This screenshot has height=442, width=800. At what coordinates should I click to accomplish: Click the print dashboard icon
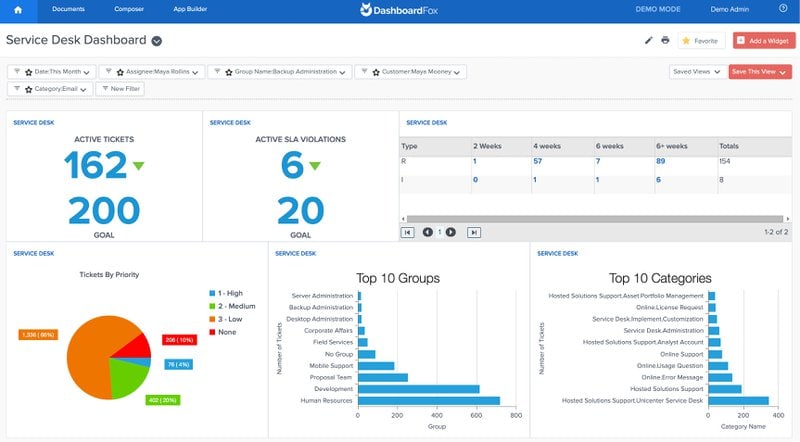tap(665, 40)
